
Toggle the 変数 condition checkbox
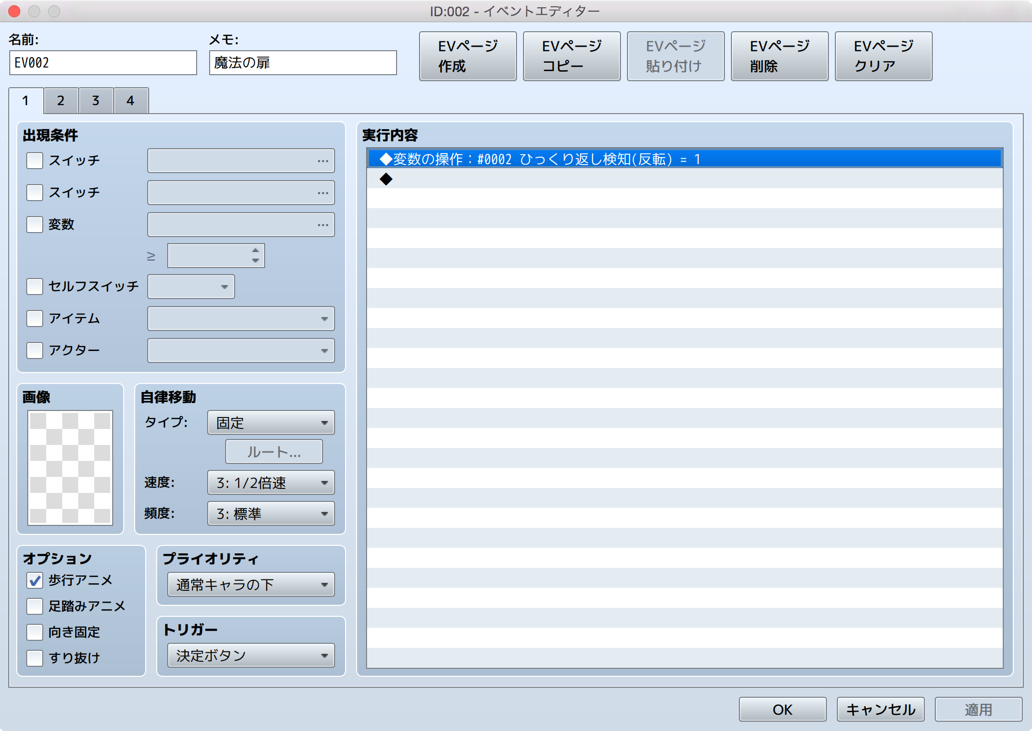click(x=34, y=224)
